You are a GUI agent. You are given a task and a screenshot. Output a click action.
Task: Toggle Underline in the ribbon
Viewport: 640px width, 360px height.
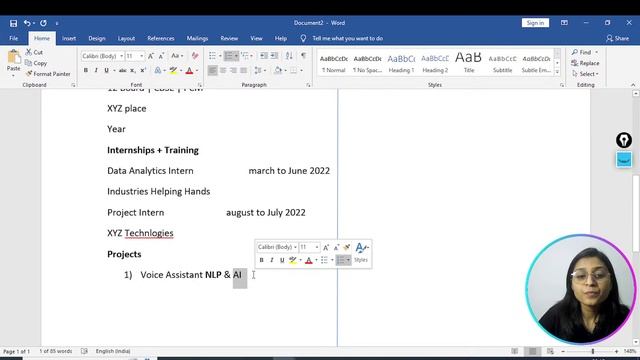point(106,71)
